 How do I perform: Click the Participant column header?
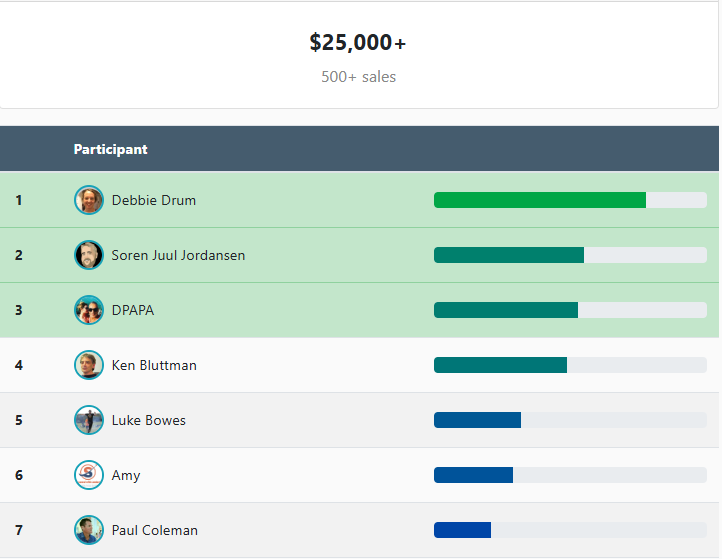point(110,149)
